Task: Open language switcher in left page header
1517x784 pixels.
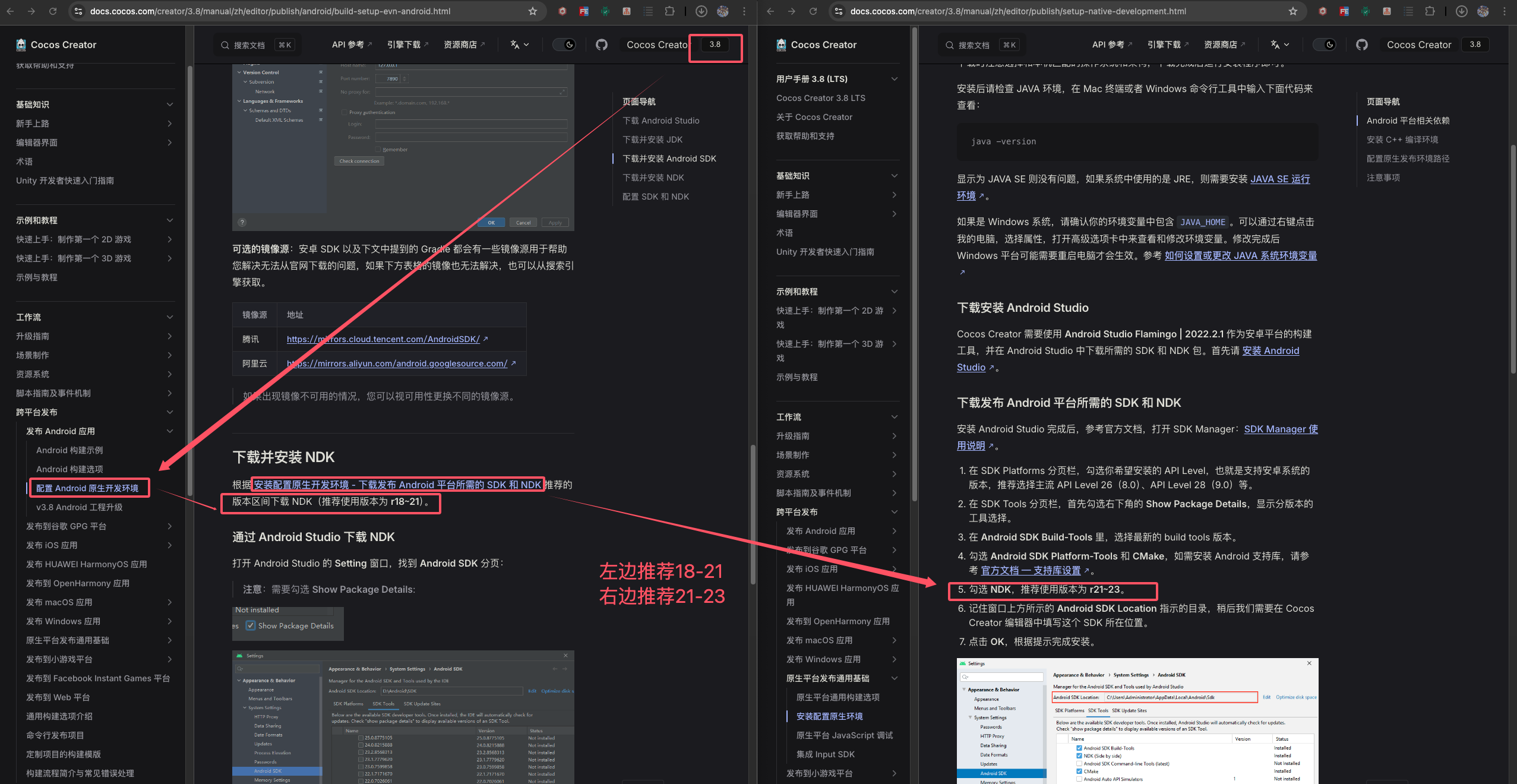Action: click(519, 45)
